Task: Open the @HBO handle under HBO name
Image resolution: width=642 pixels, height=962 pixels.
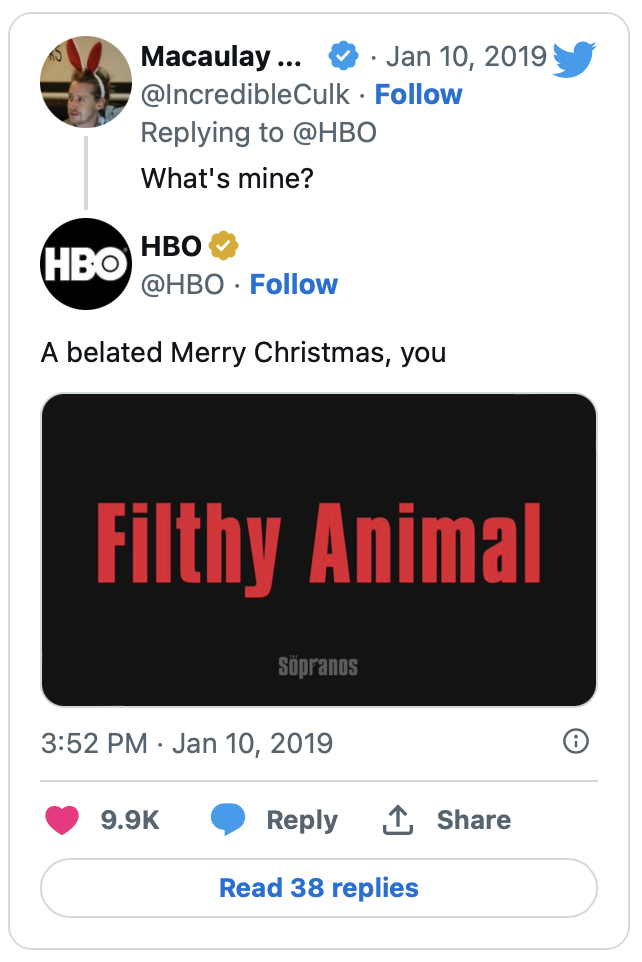Action: click(x=183, y=285)
